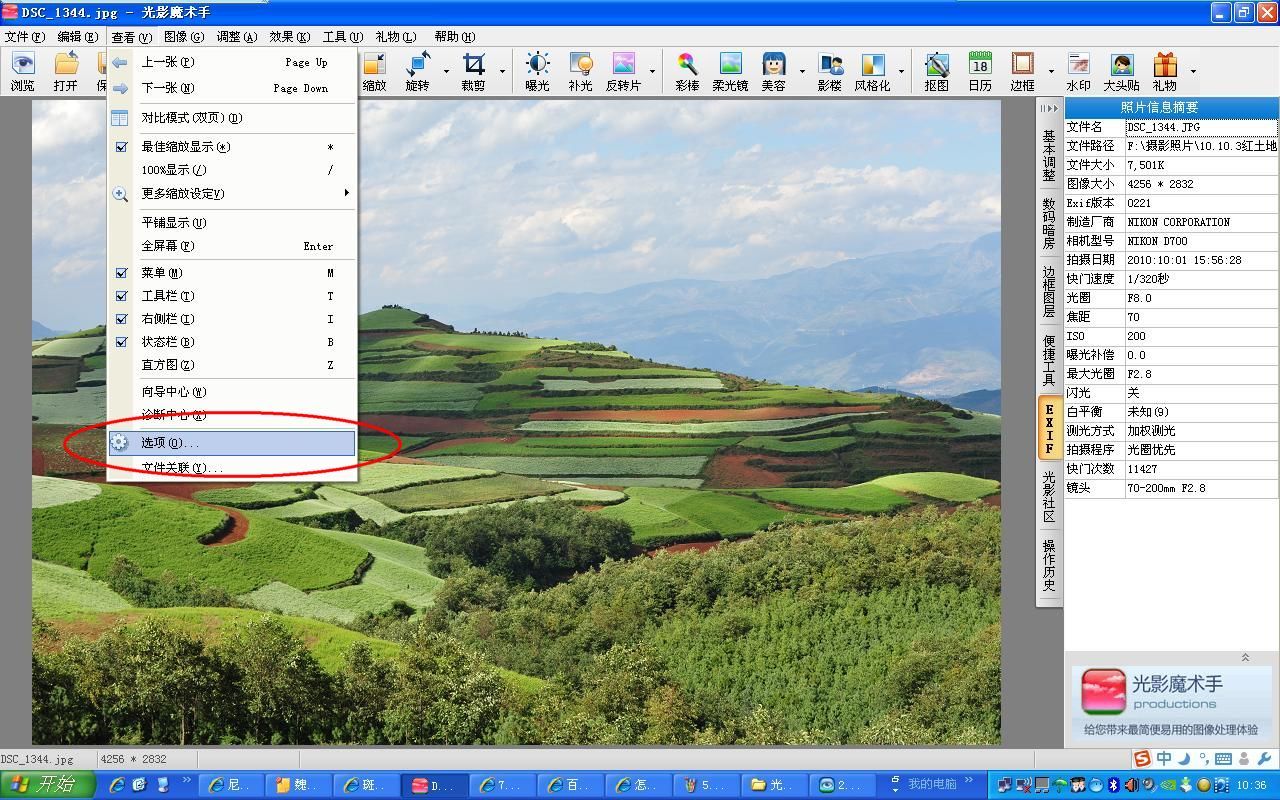Apply the 风格化 stylize effect
Image resolution: width=1280 pixels, height=800 pixels.
point(872,72)
